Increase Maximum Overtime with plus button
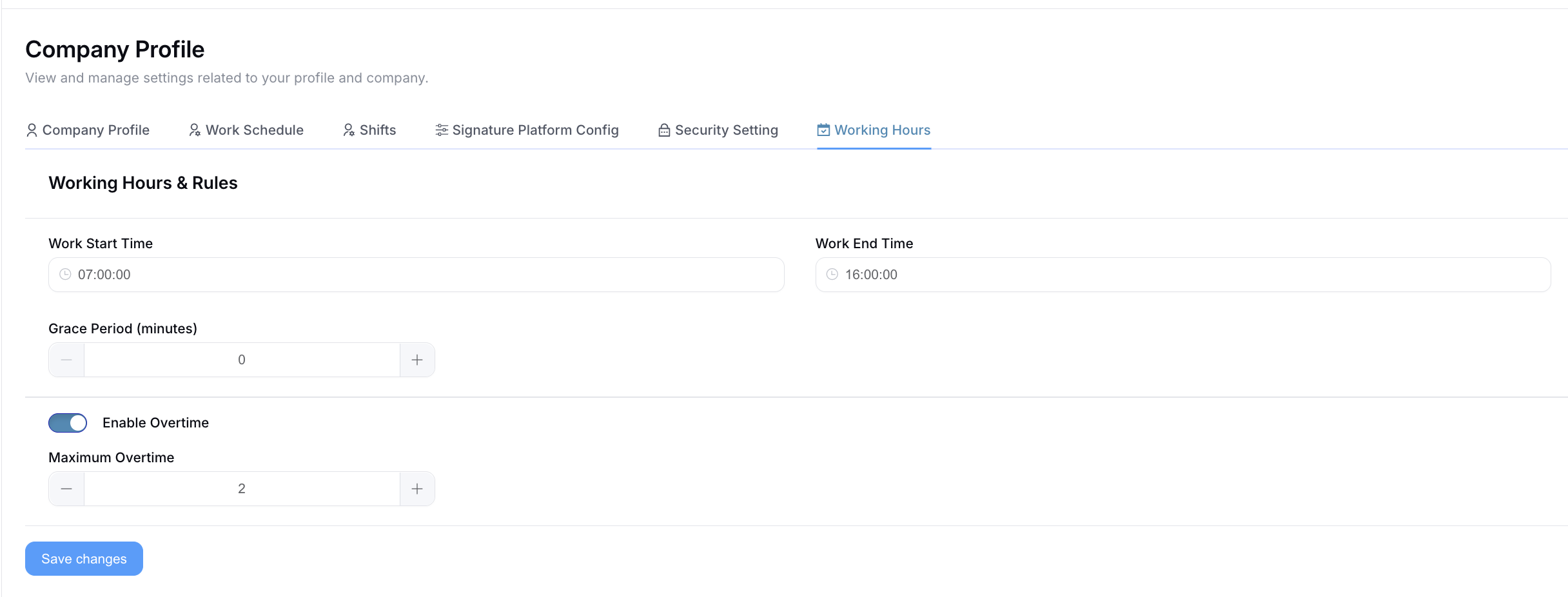 (x=417, y=489)
